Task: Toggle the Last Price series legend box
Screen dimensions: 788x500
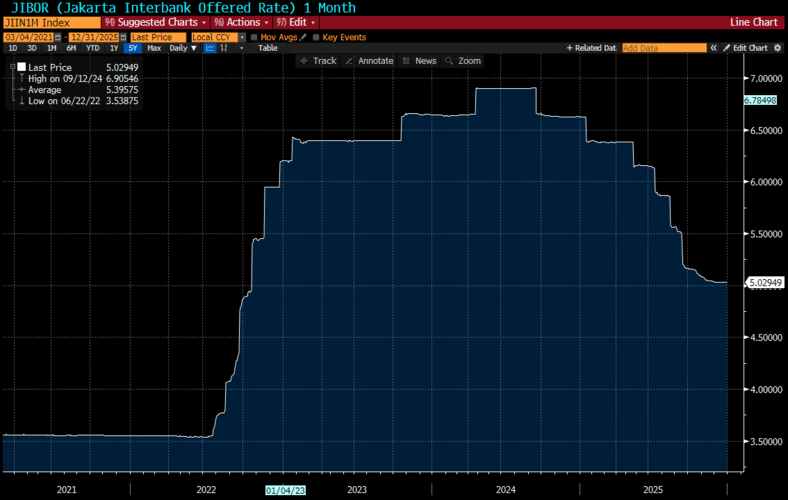Action: tap(20, 66)
